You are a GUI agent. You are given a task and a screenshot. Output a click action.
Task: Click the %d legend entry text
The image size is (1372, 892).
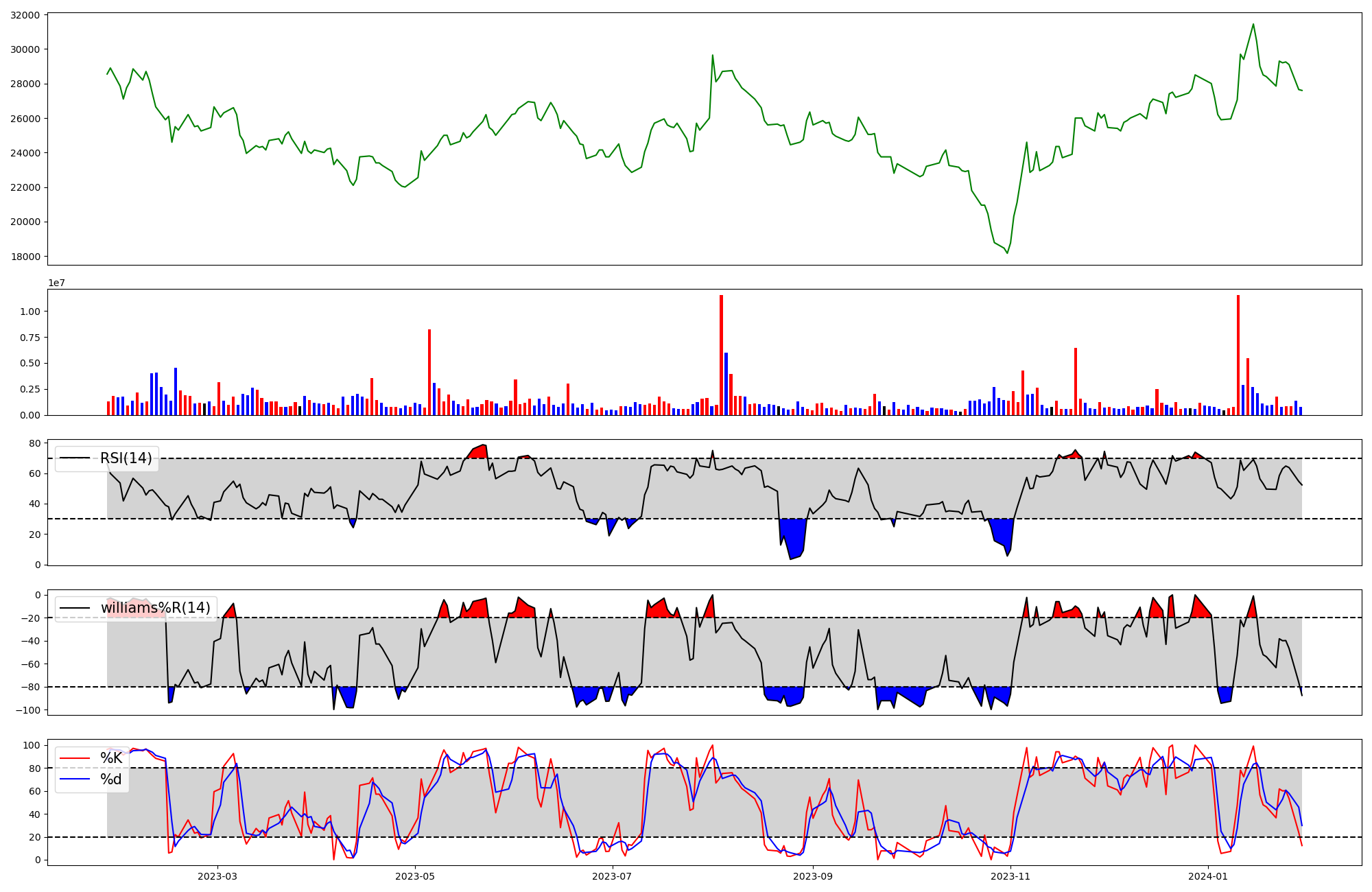(x=111, y=779)
